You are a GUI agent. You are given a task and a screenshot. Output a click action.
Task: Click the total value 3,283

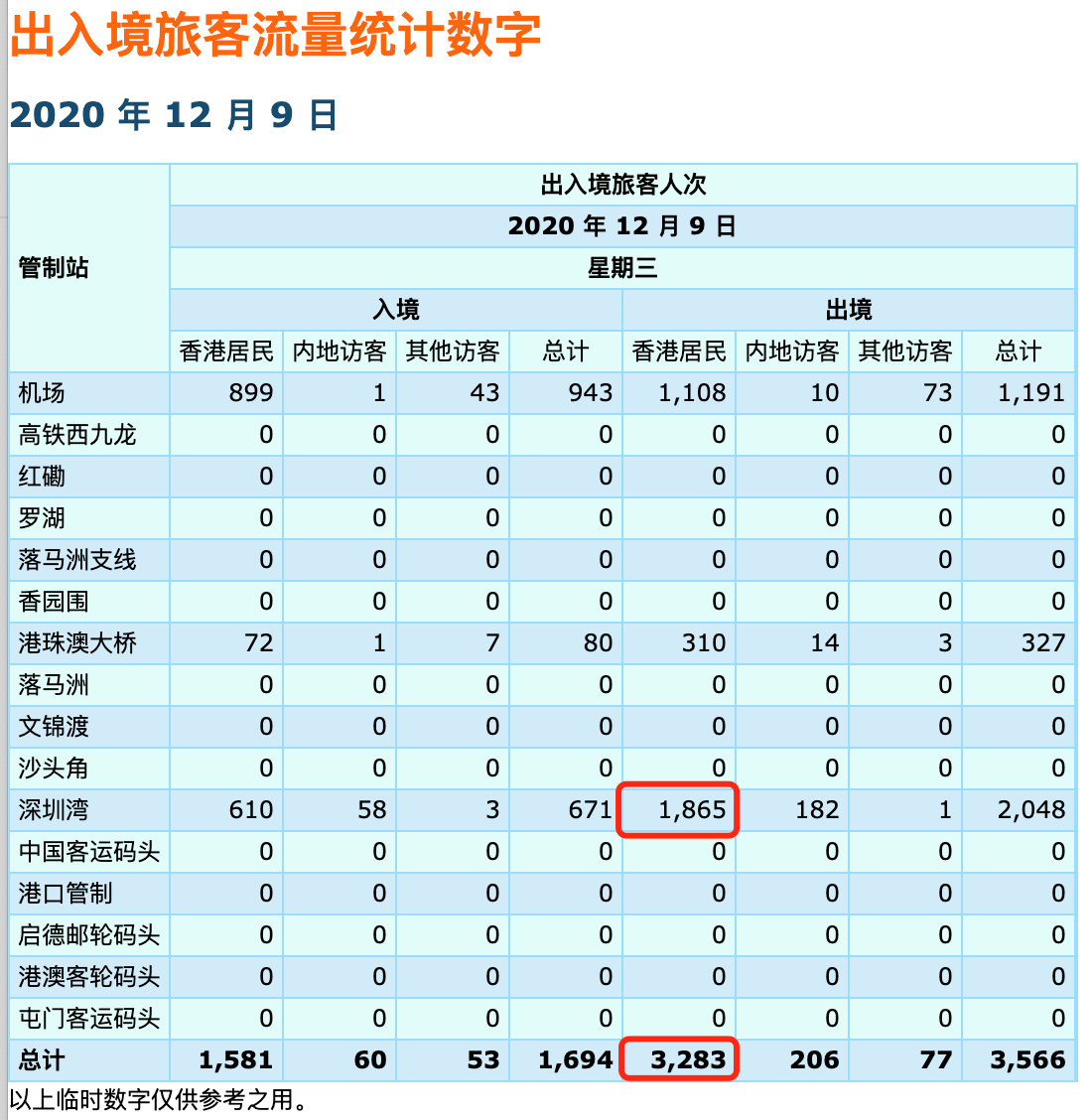coord(689,1060)
